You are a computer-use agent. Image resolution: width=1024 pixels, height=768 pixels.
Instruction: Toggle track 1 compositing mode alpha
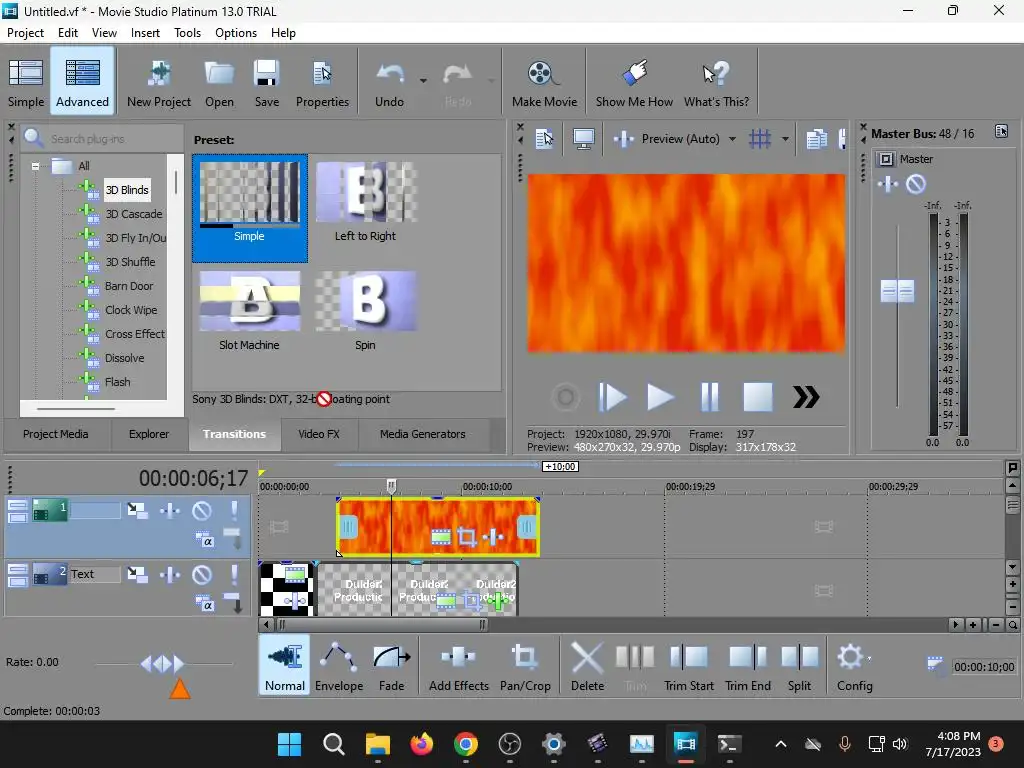(204, 540)
